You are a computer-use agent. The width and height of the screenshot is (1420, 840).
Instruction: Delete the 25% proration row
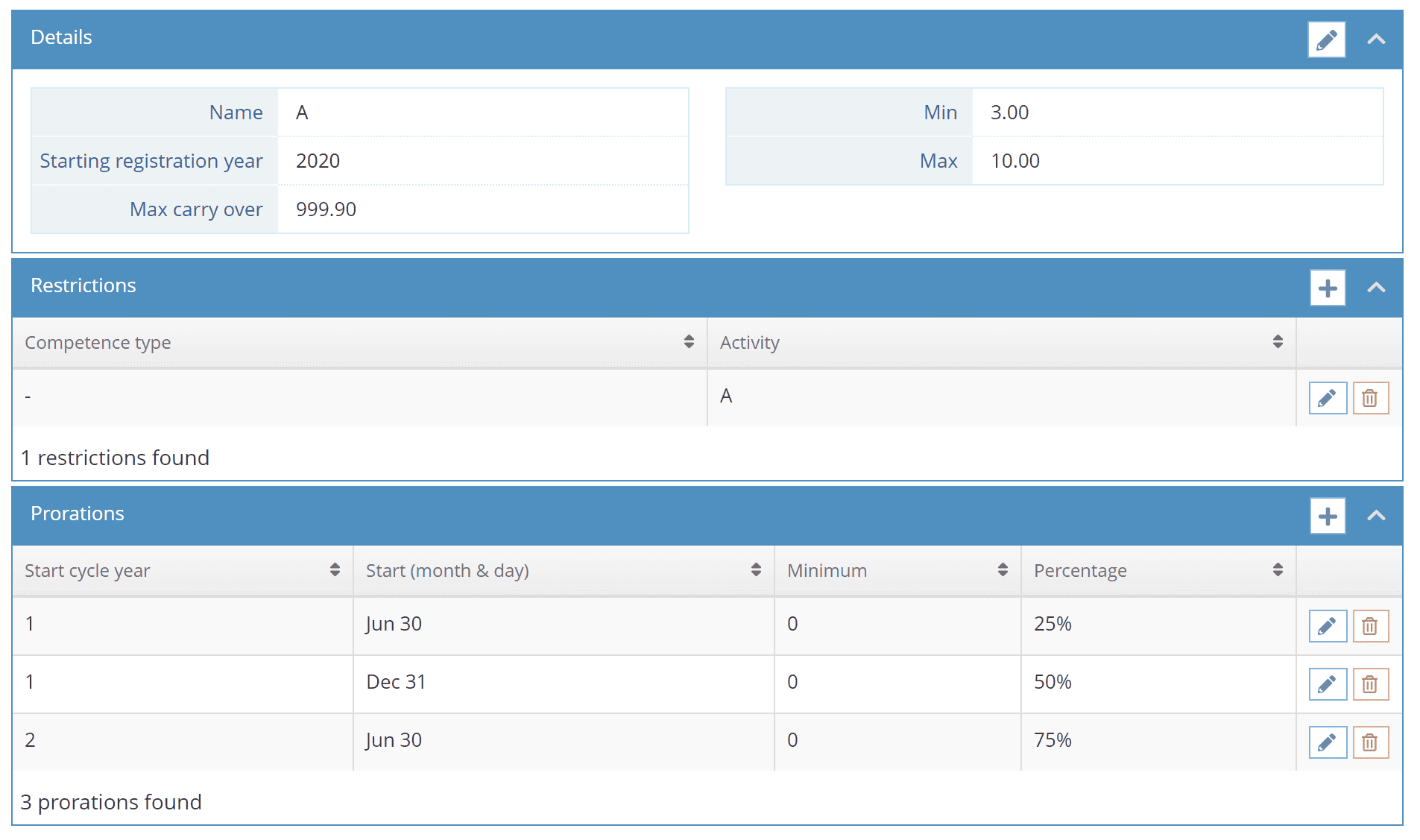1370,626
